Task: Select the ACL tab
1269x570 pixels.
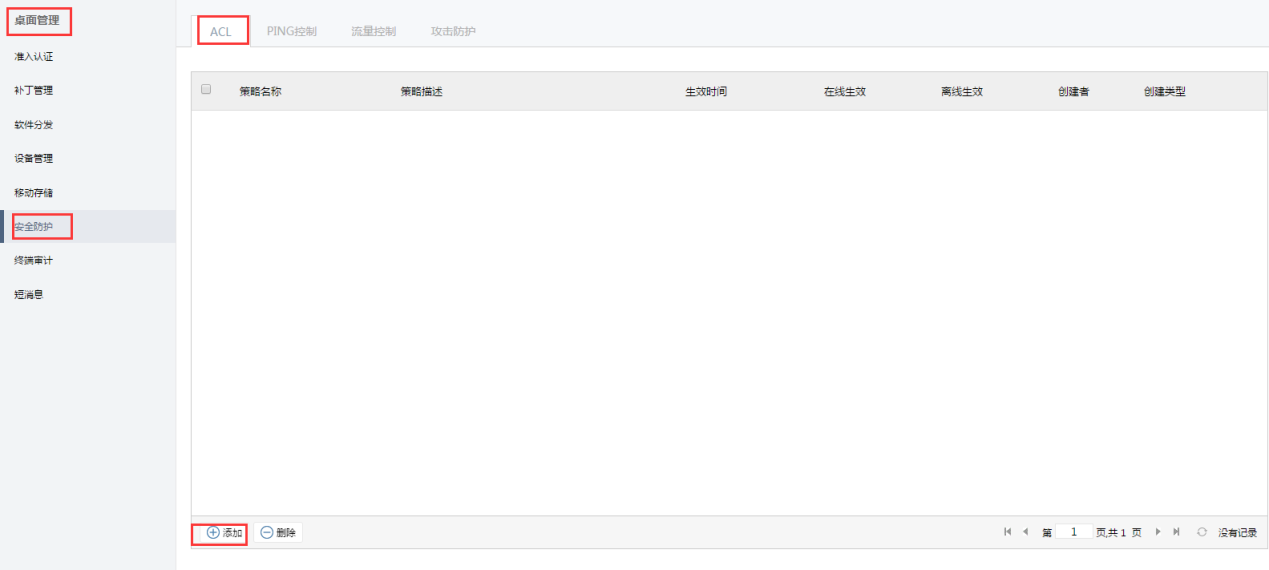Action: (x=221, y=31)
